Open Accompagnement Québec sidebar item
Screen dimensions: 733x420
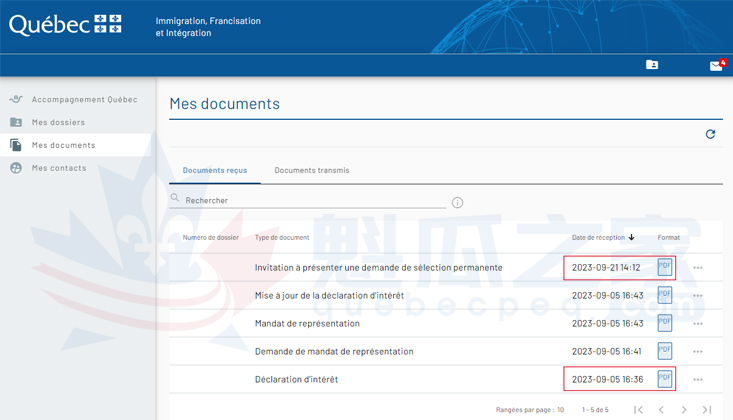84,100
